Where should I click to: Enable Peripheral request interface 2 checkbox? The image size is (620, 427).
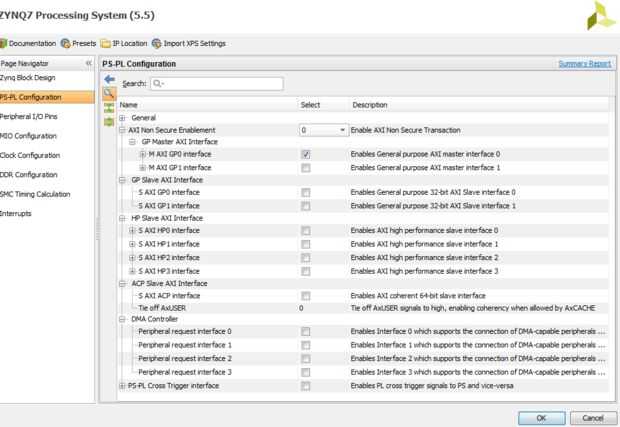(305, 359)
